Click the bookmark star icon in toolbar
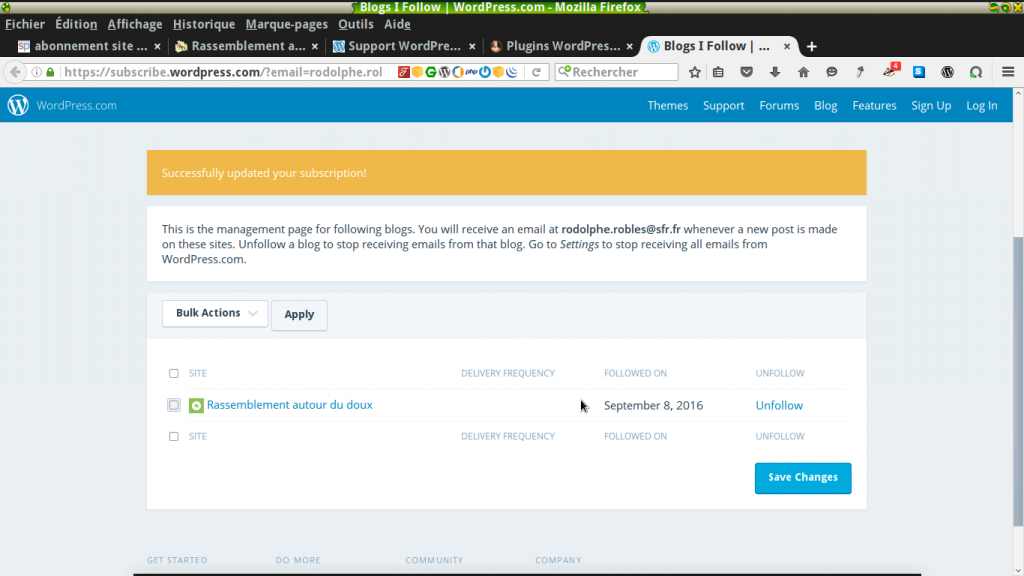 click(695, 72)
